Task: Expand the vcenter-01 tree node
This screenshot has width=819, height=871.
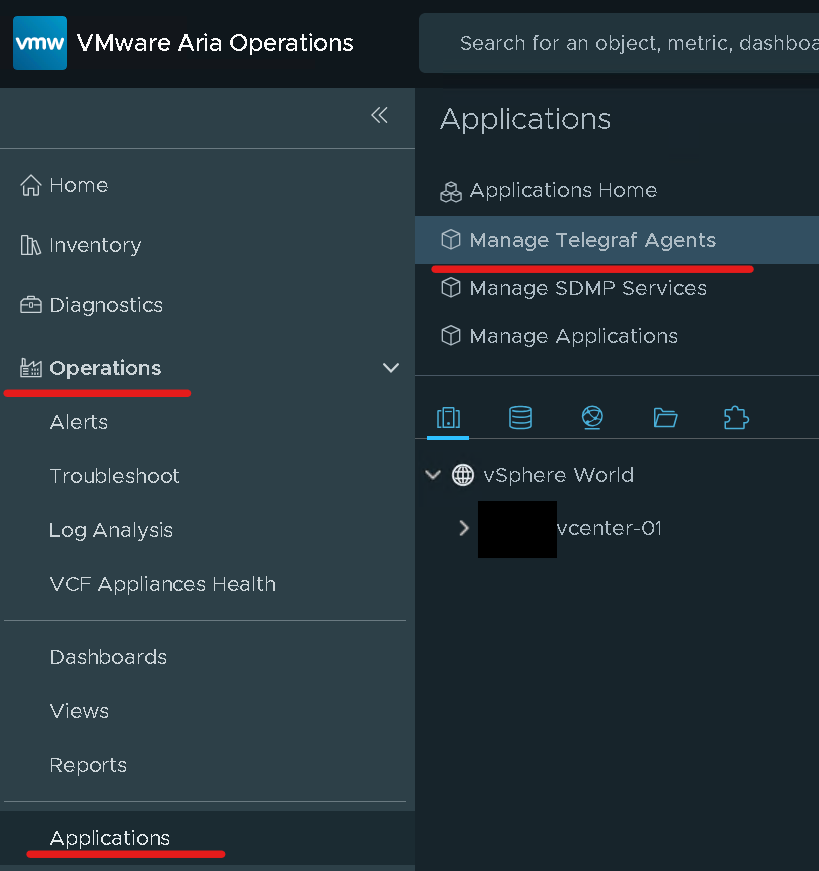Action: click(x=464, y=528)
